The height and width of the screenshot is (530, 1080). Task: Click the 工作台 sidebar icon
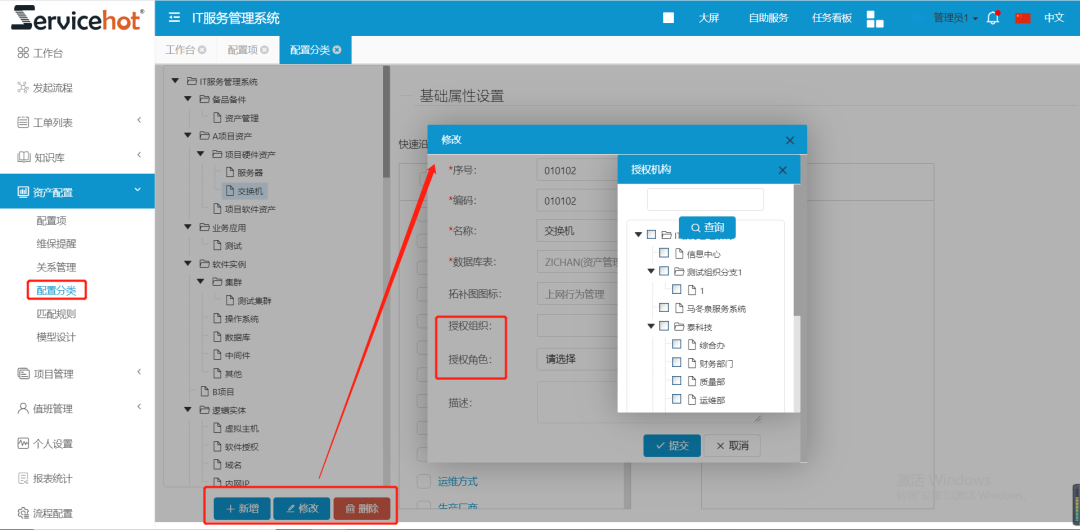(x=22, y=53)
